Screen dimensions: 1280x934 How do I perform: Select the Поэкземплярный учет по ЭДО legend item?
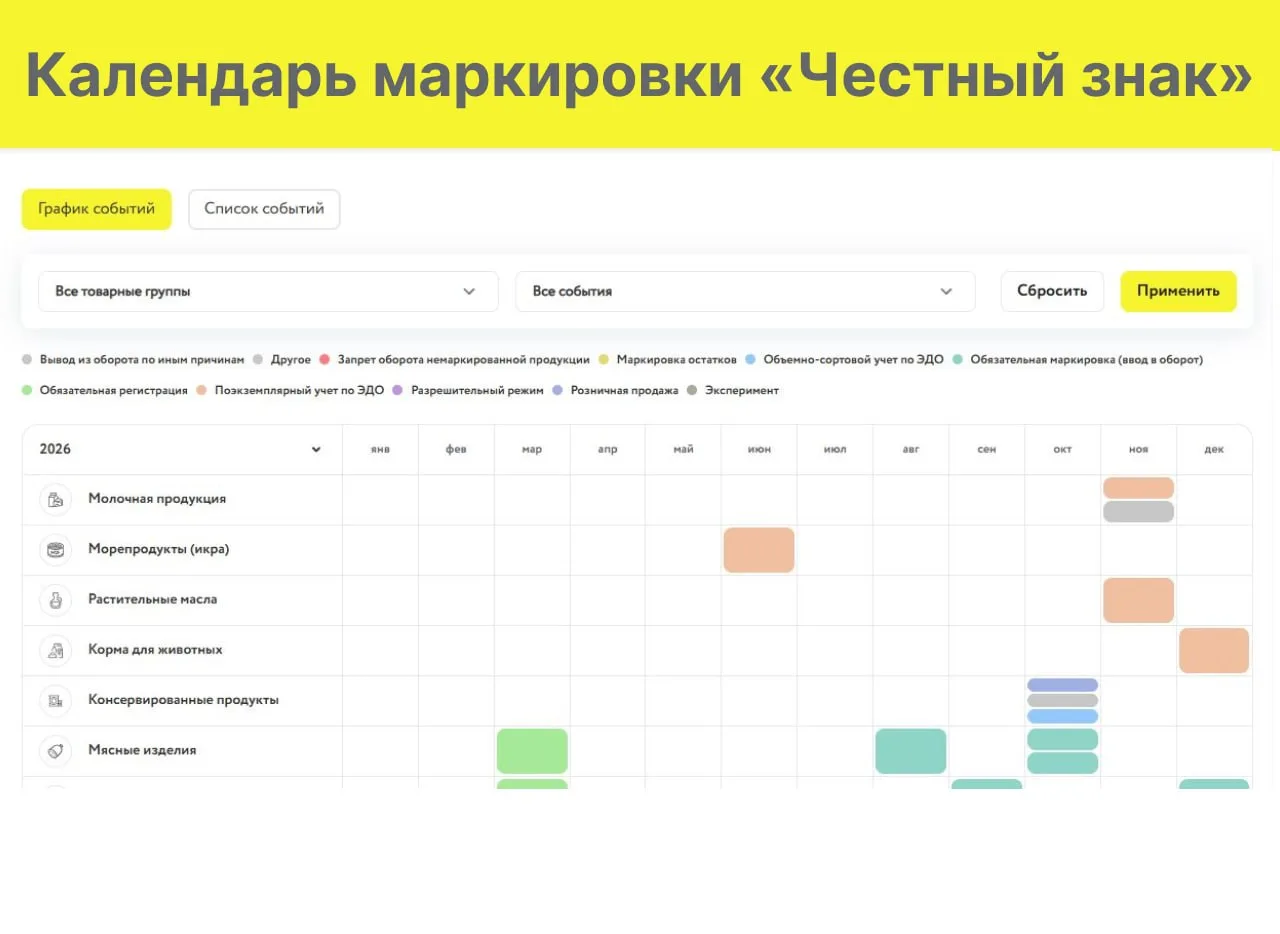pyautogui.click(x=290, y=390)
